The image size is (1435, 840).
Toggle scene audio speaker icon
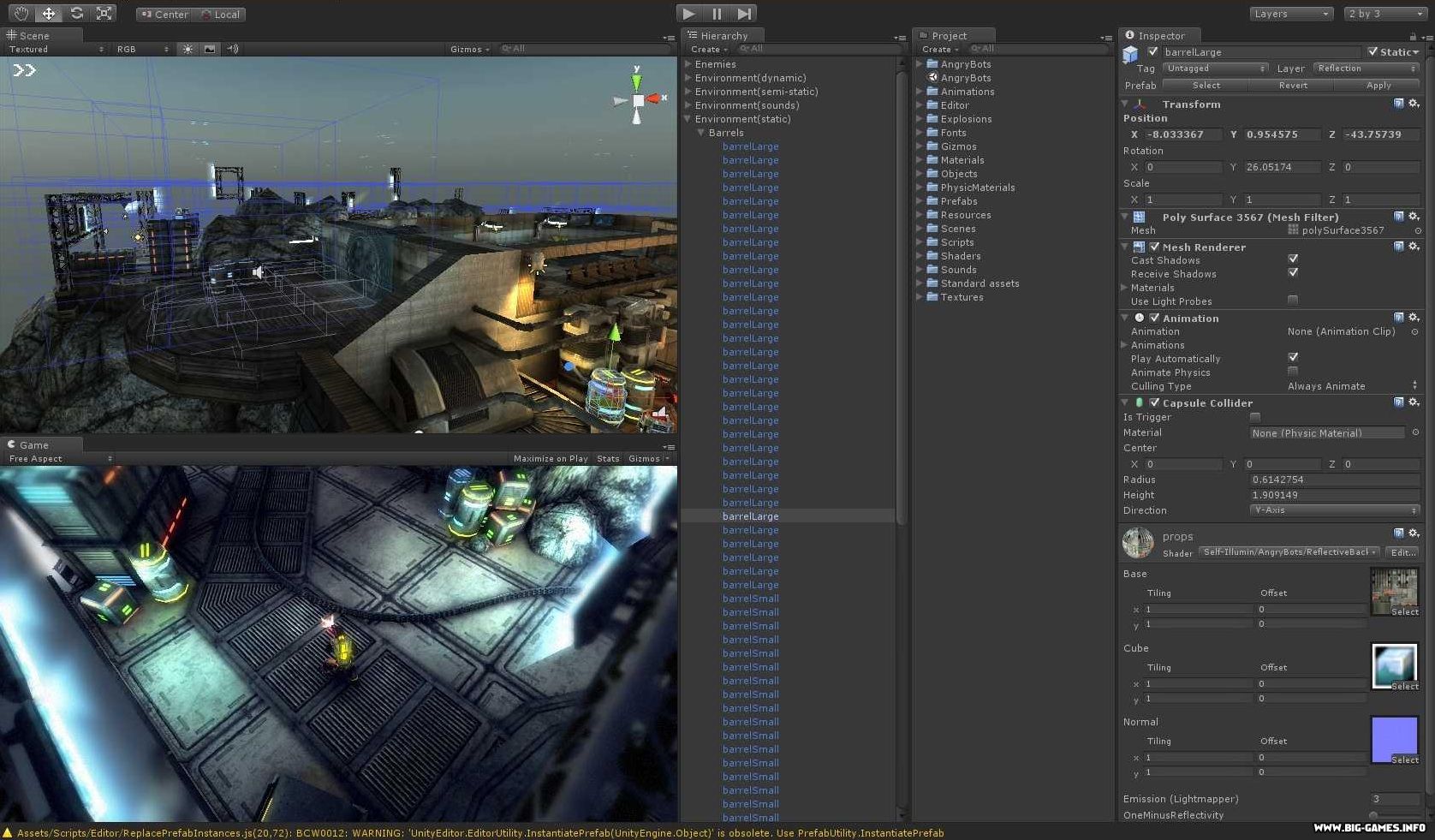pos(233,50)
